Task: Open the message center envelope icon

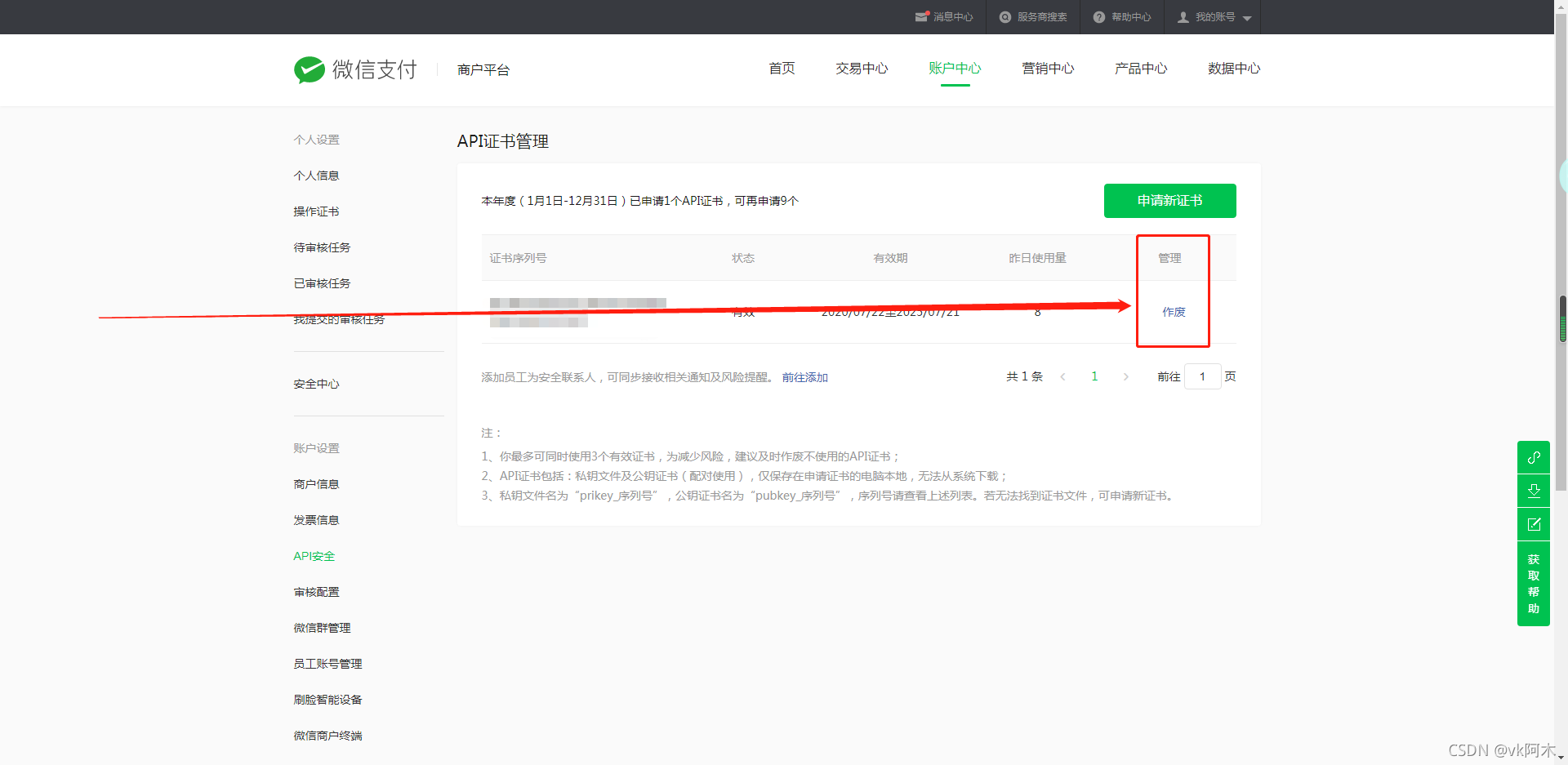Action: [922, 16]
